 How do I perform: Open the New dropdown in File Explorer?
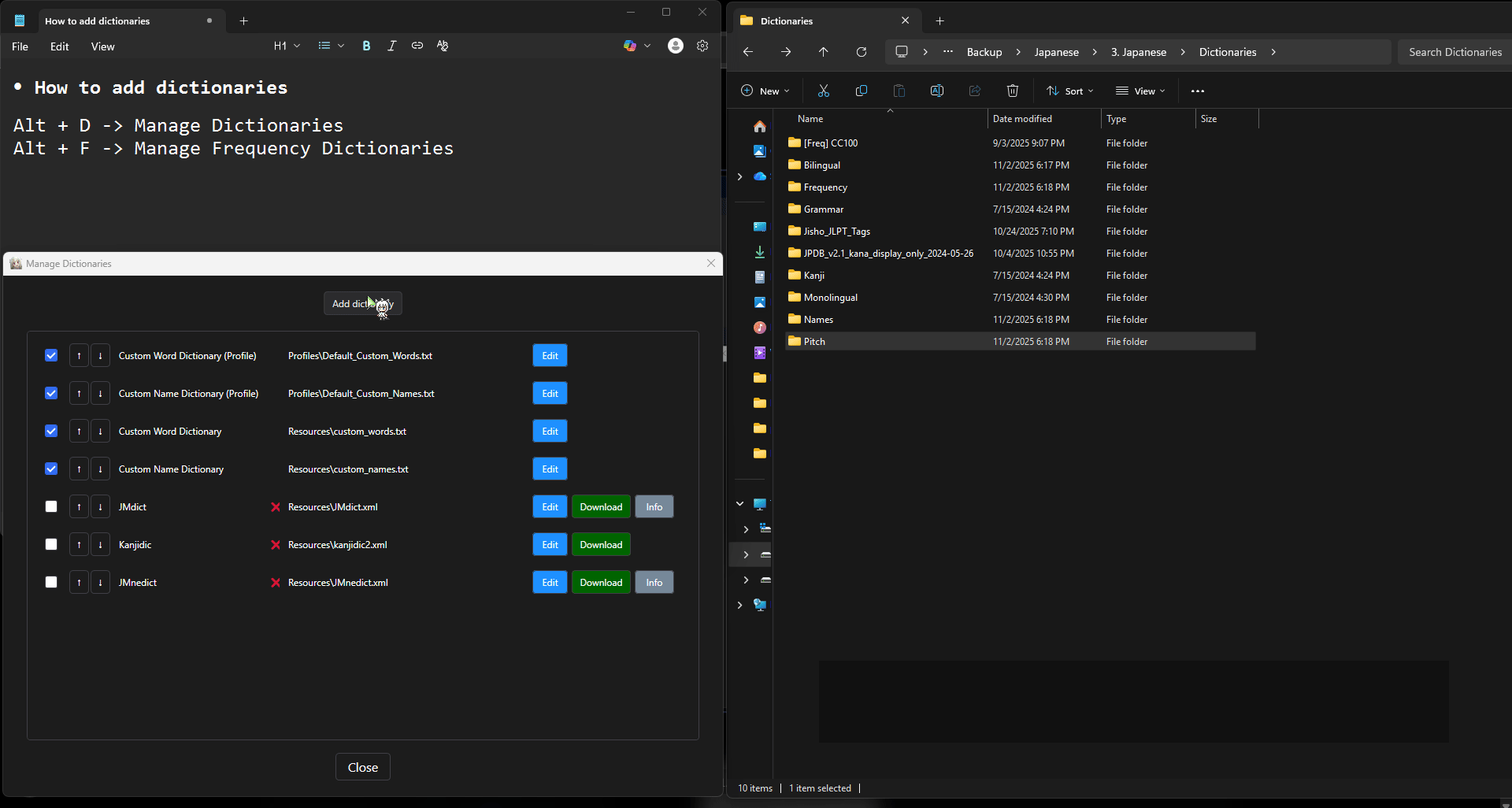[x=765, y=91]
